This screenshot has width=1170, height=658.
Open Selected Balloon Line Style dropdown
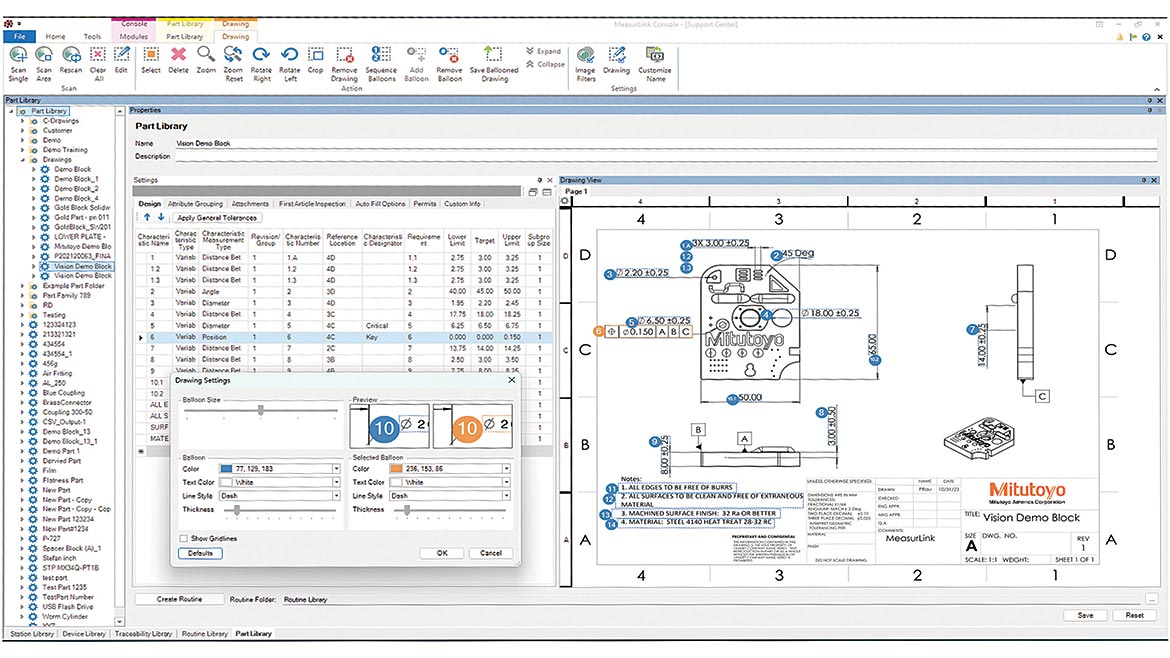coord(506,495)
